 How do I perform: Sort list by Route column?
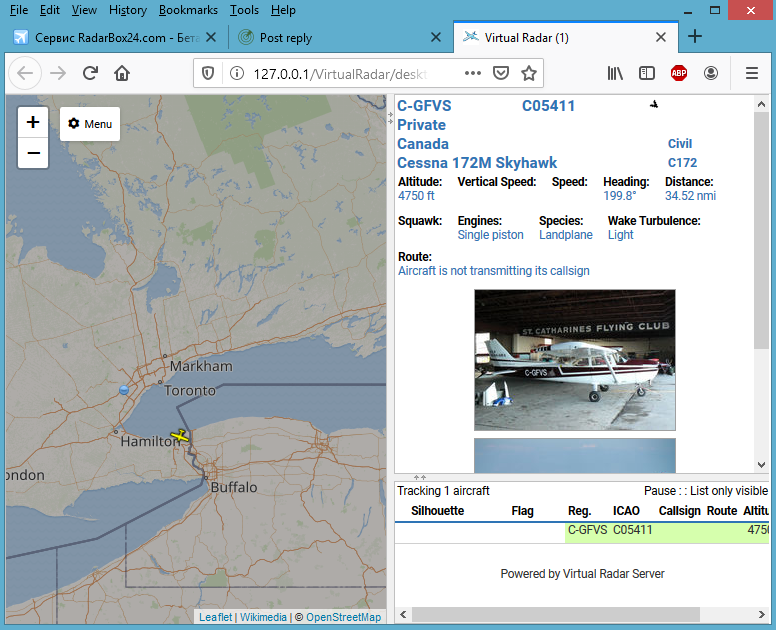pyautogui.click(x=722, y=511)
